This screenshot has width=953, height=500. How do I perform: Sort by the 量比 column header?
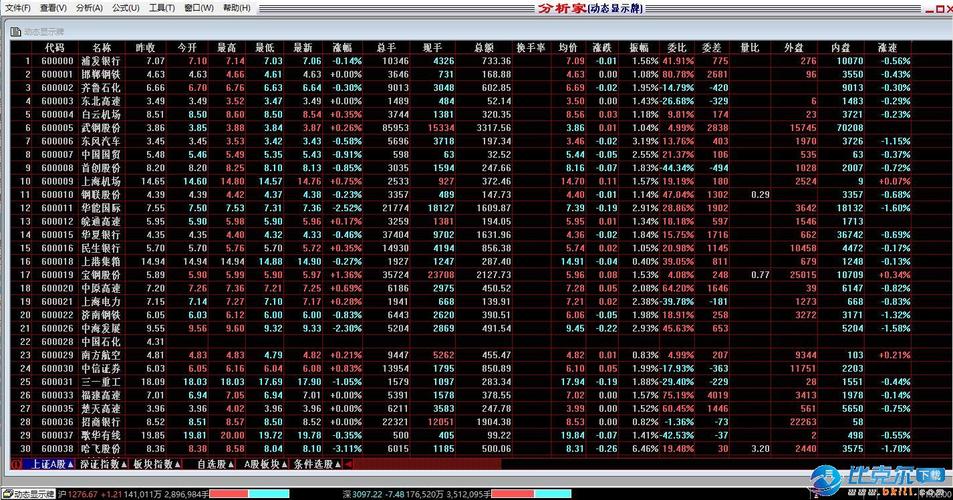[749, 47]
